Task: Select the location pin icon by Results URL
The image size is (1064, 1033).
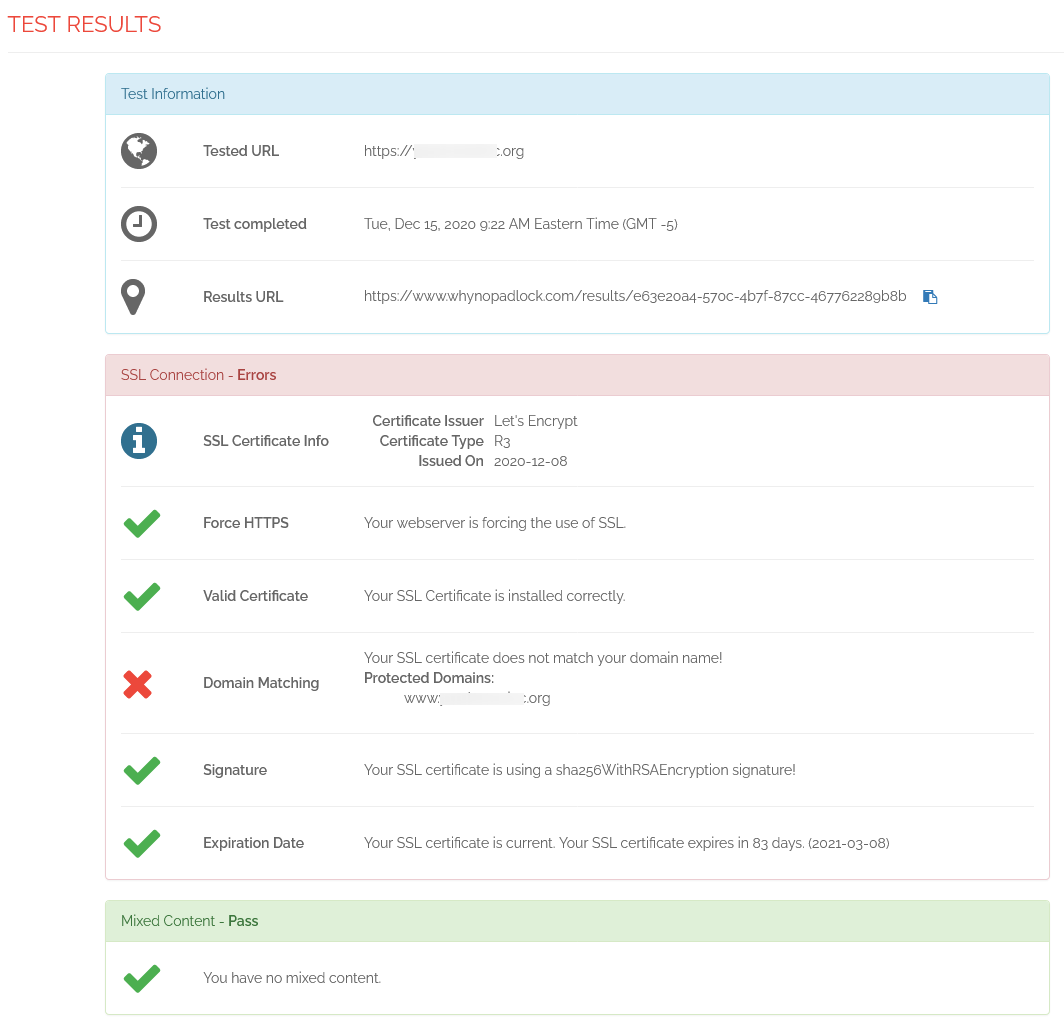Action: (133, 297)
